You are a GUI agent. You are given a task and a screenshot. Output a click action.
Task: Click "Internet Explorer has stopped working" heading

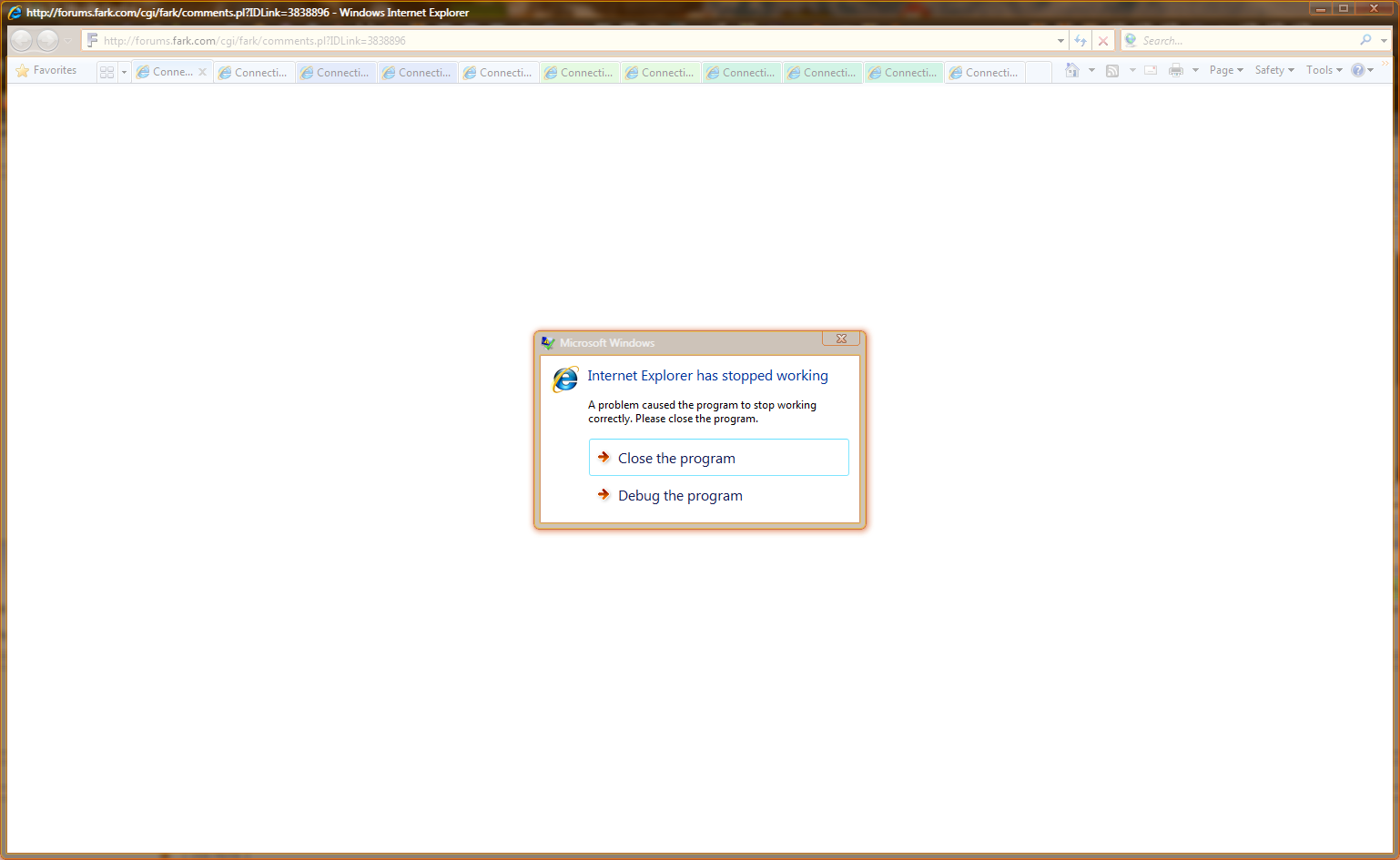[x=708, y=376]
